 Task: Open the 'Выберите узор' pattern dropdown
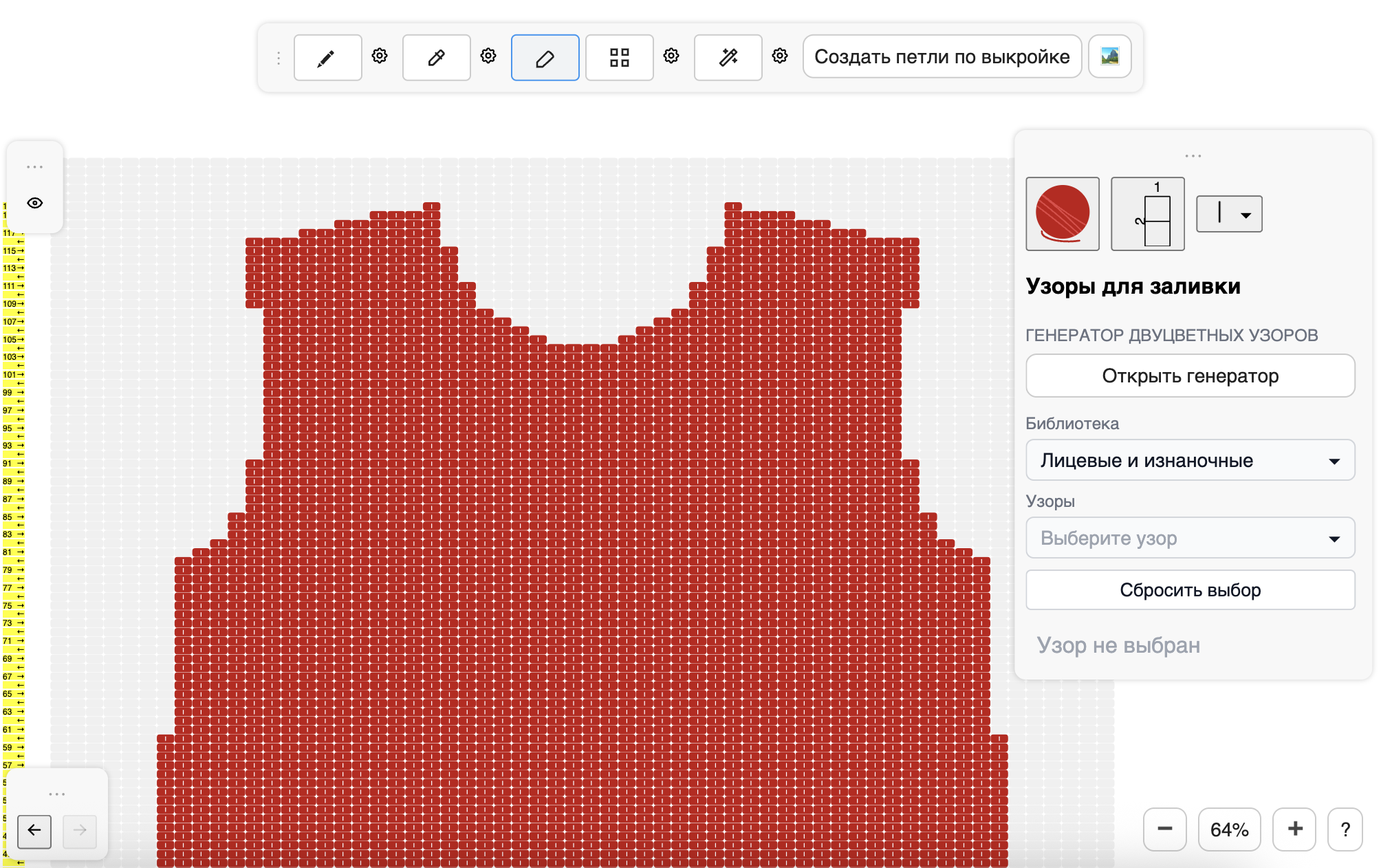click(x=1190, y=538)
